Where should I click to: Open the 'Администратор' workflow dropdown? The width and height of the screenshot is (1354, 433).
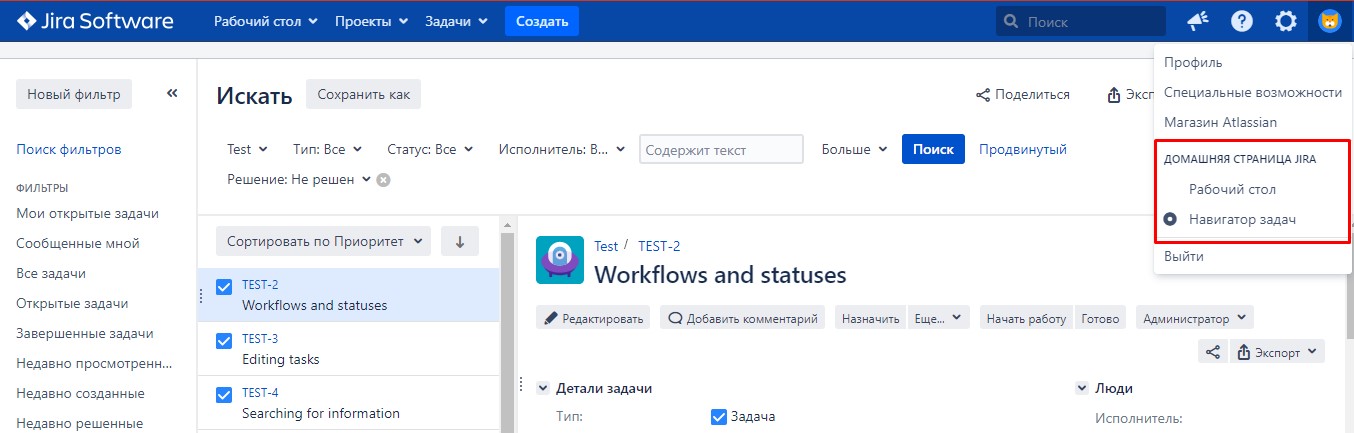point(1195,318)
